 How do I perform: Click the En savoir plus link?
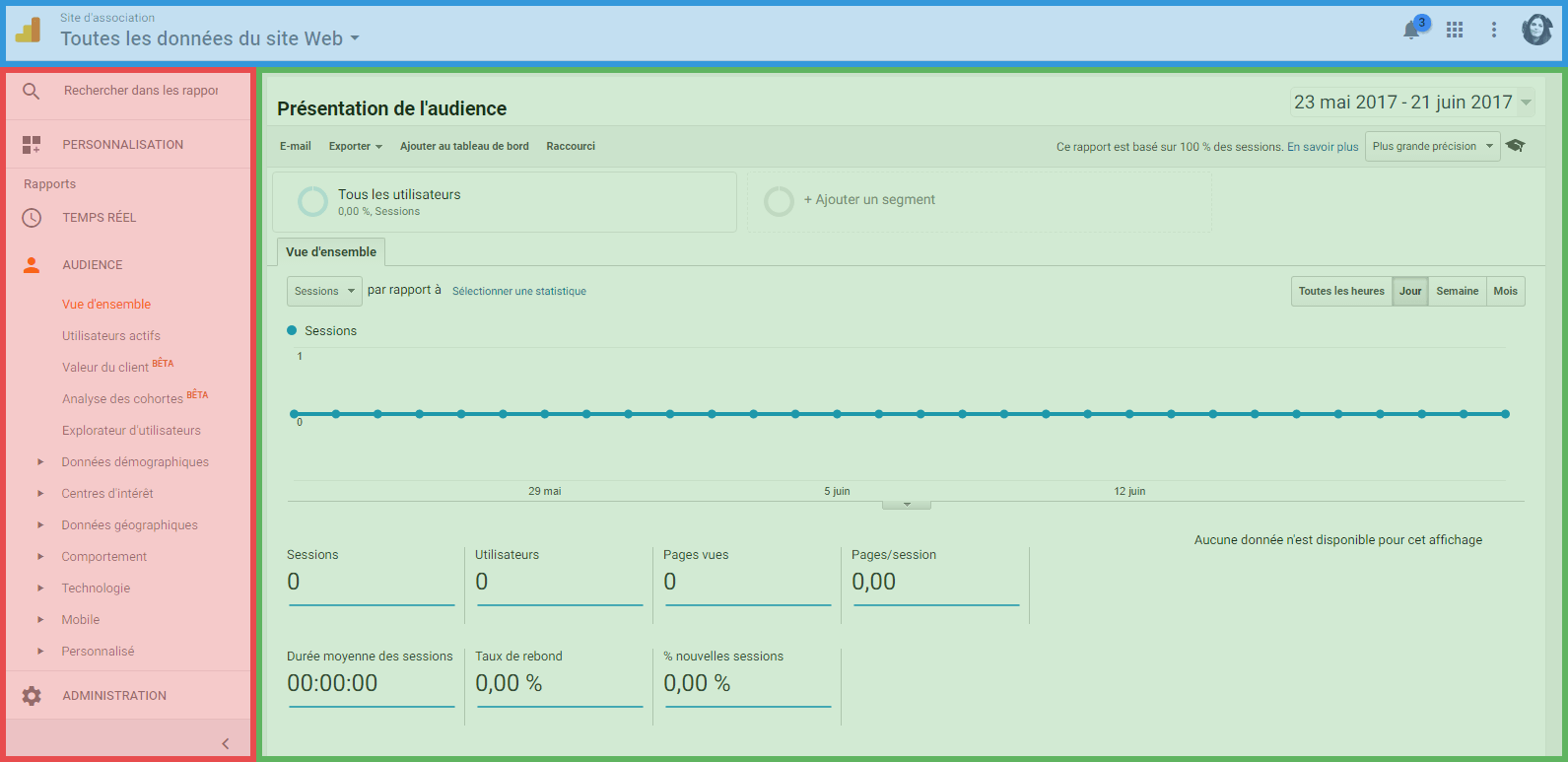click(x=1323, y=147)
